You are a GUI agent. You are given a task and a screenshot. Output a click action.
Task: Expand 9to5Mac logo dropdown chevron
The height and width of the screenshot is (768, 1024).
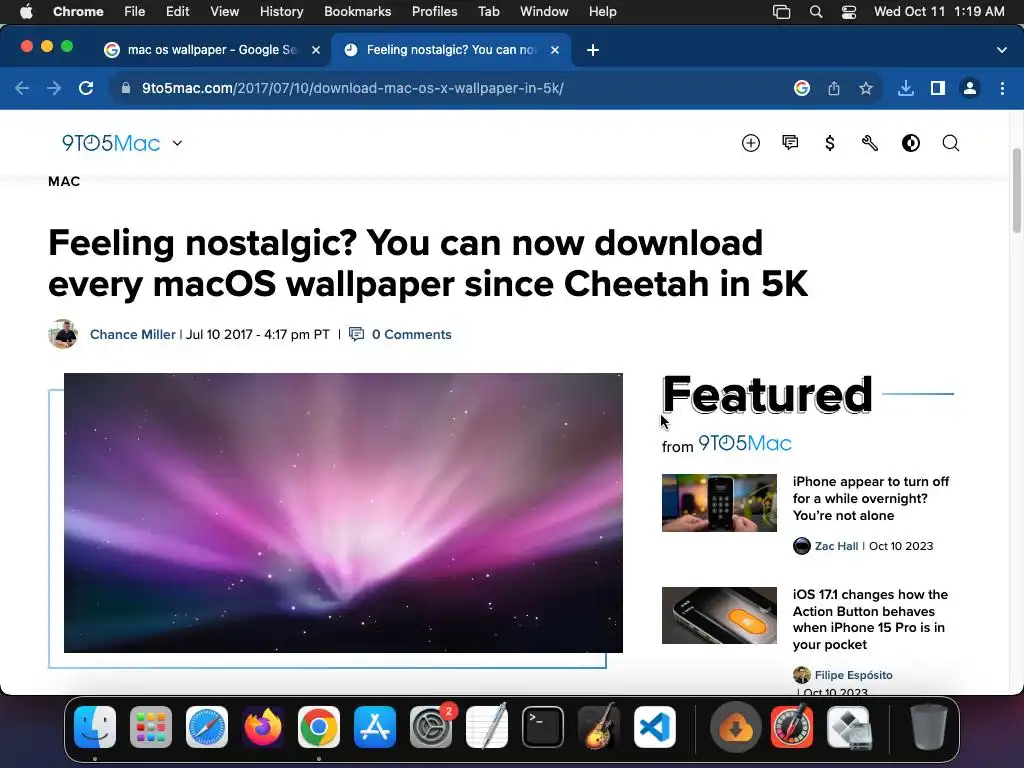coord(177,143)
